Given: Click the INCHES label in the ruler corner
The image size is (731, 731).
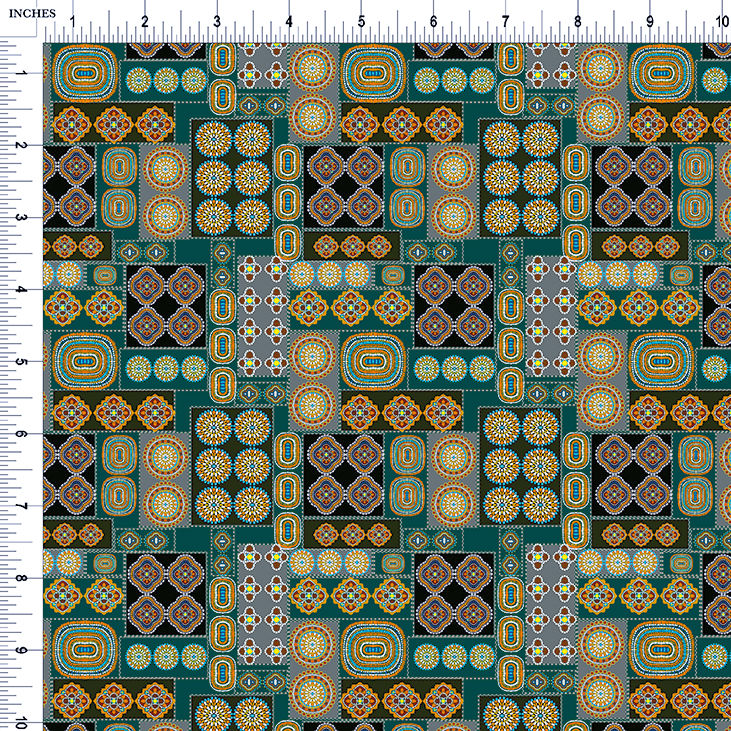Looking at the screenshot, I should 32,14.
